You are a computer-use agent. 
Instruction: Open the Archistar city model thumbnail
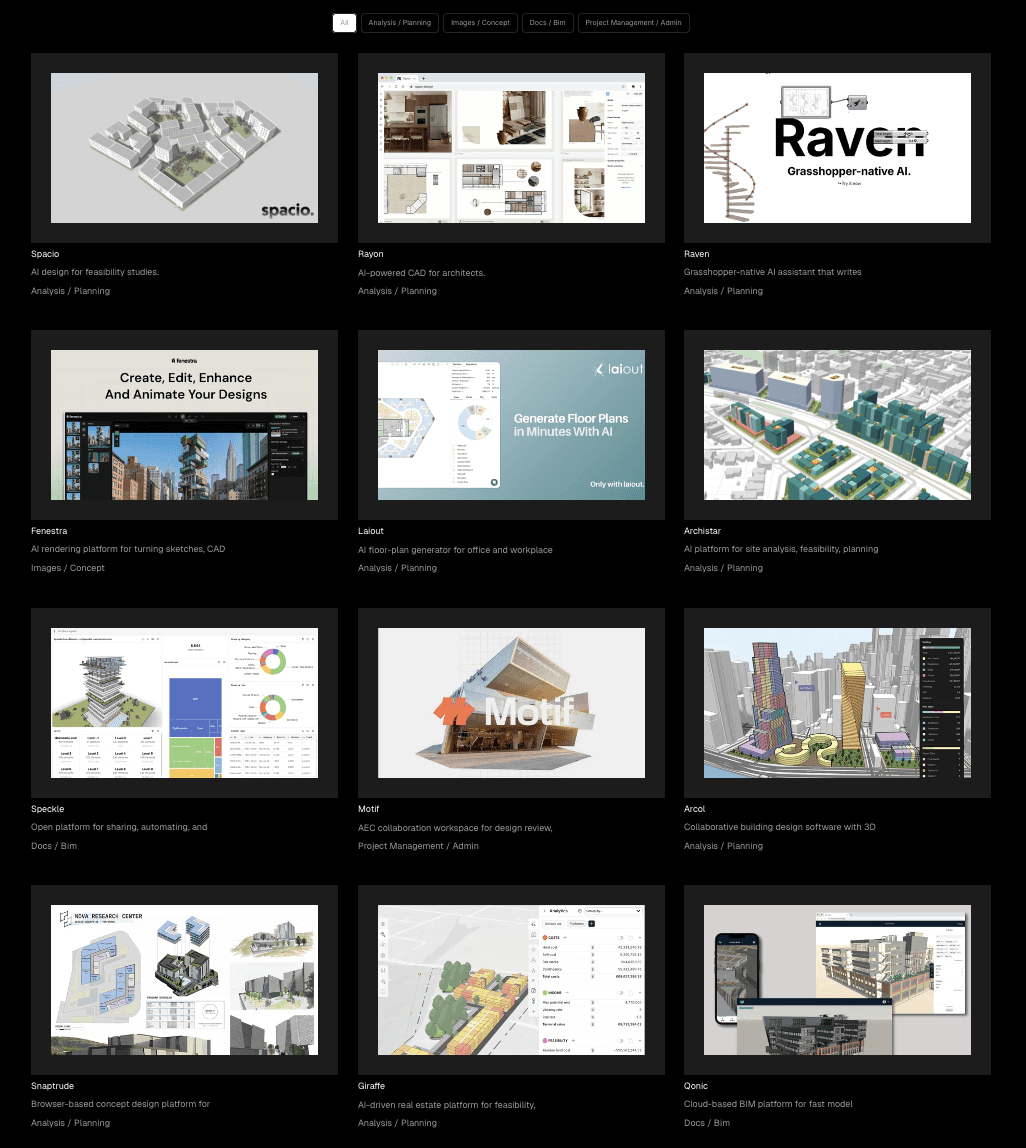point(837,425)
